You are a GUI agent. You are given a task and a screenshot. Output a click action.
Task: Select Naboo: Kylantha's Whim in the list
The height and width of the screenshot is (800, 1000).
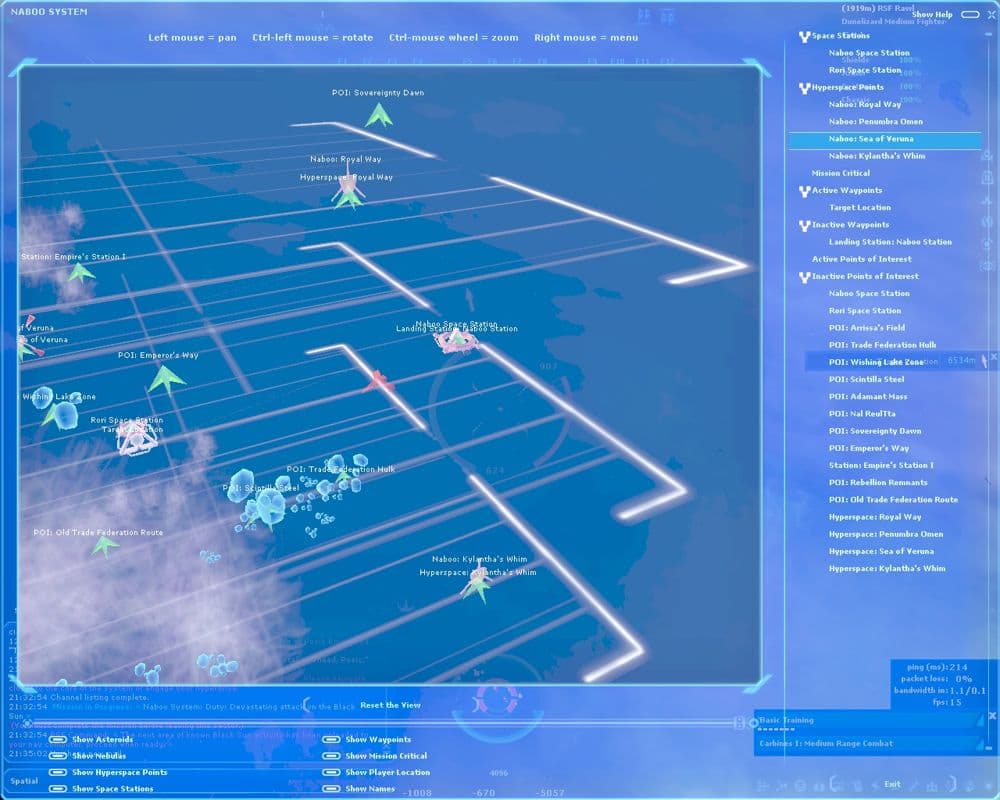point(877,156)
